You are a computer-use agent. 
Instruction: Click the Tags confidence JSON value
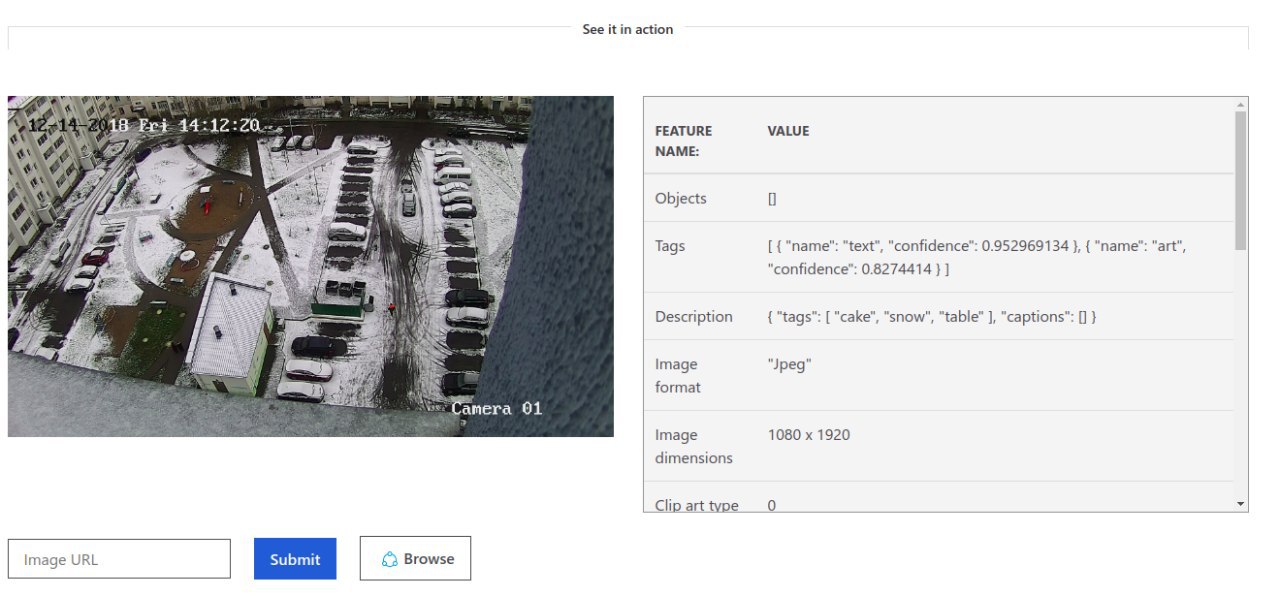975,257
